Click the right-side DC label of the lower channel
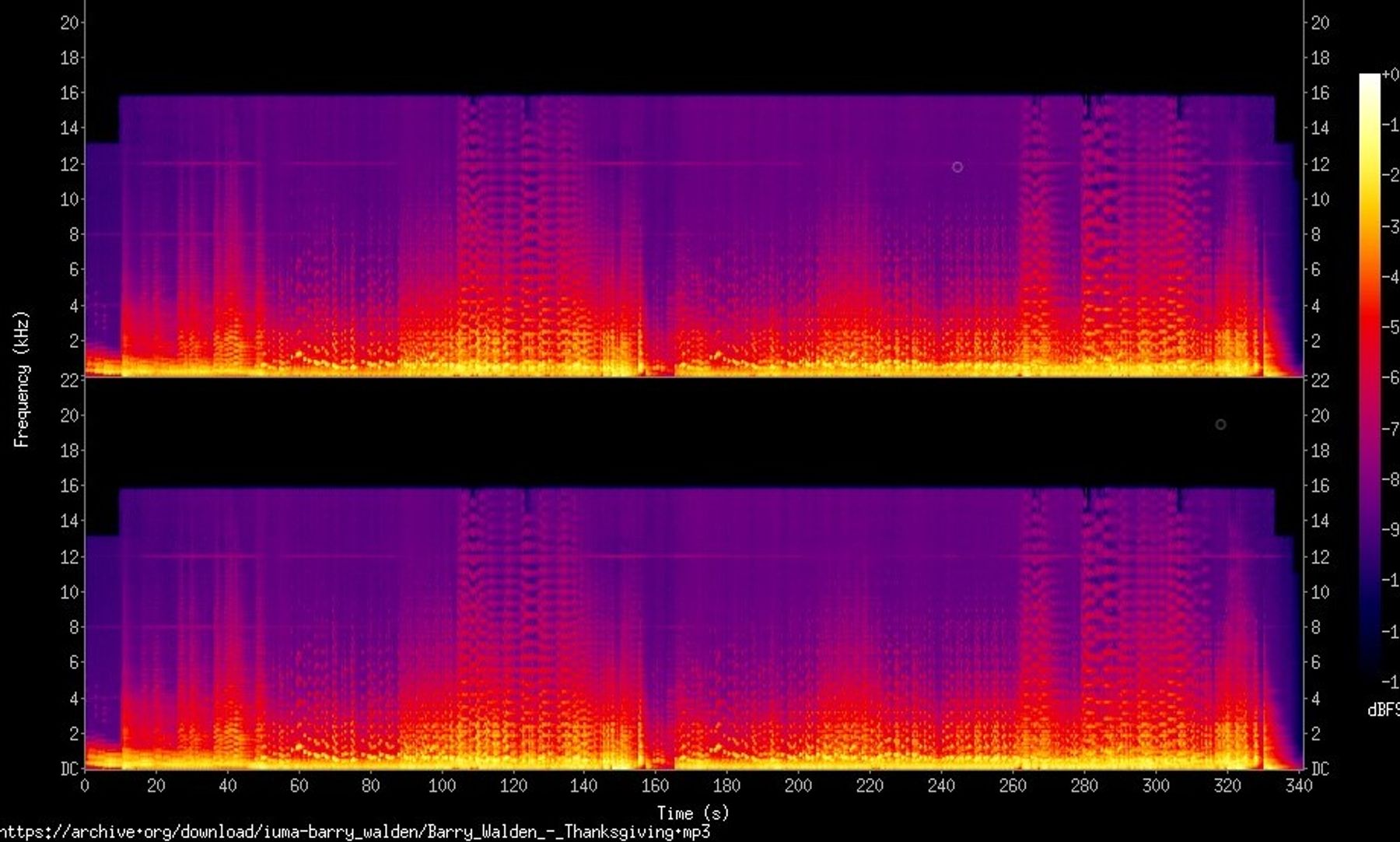Screen dimensions: 1400x842 pyautogui.click(x=1321, y=769)
